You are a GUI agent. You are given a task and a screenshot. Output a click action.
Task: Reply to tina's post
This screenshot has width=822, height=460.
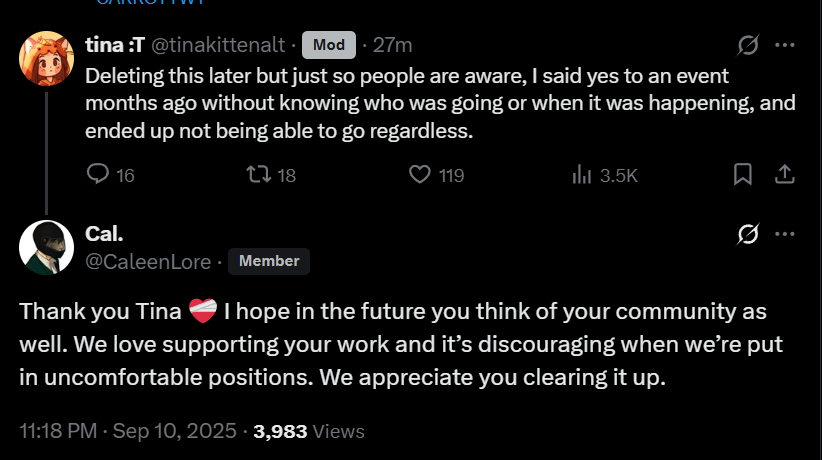[x=98, y=175]
